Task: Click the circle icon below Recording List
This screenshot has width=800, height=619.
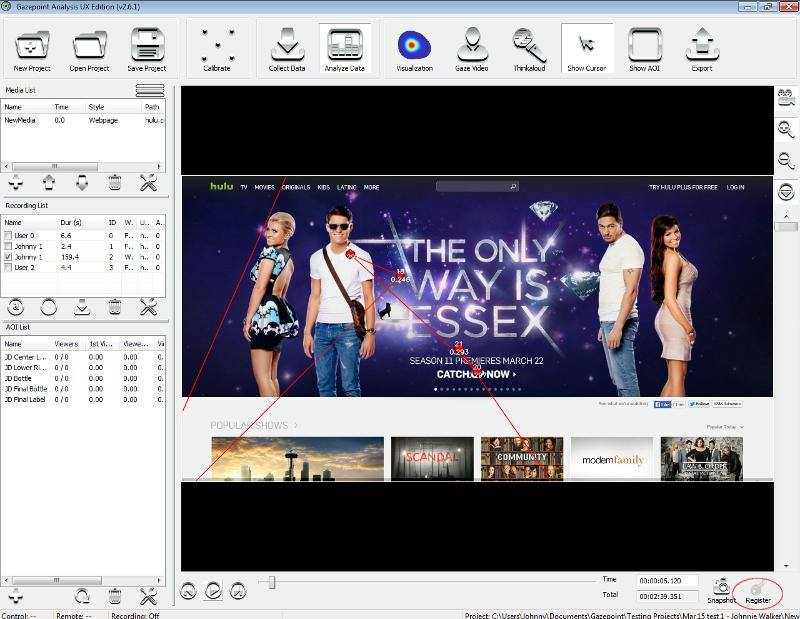Action: (49, 307)
